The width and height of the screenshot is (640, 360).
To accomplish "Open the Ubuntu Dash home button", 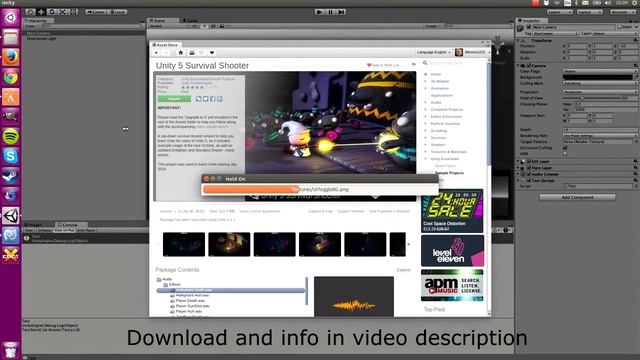I will (x=11, y=17).
